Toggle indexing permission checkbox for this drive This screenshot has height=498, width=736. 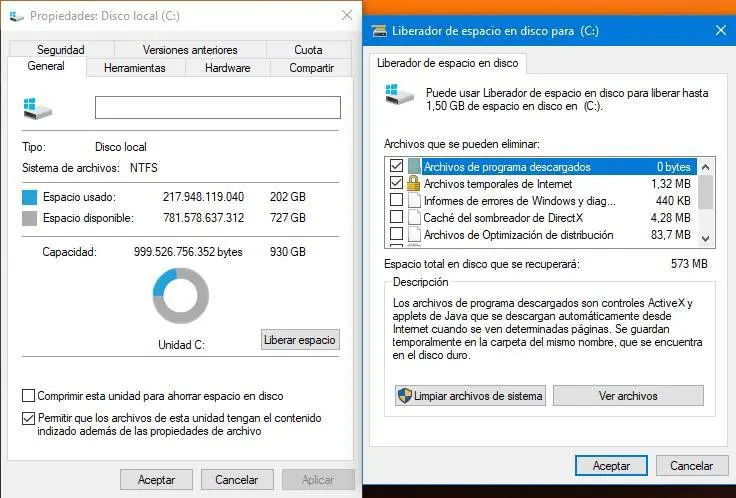coord(29,418)
